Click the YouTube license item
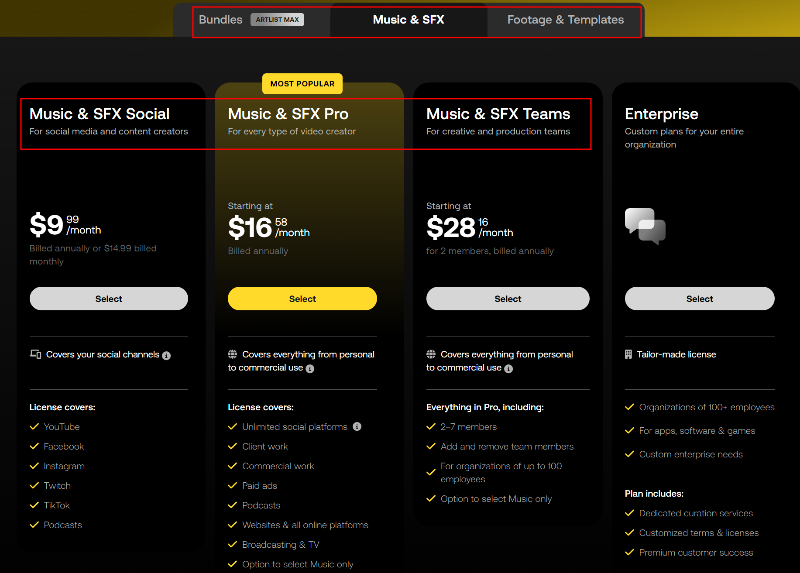 tap(61, 427)
